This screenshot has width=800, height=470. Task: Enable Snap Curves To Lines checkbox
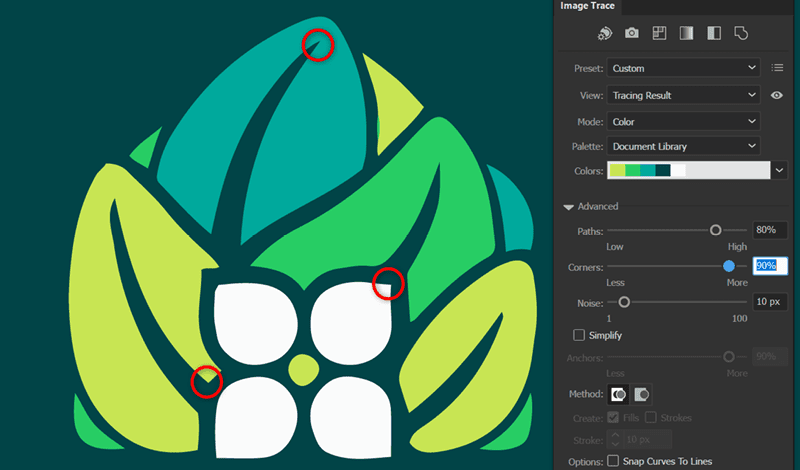613,461
